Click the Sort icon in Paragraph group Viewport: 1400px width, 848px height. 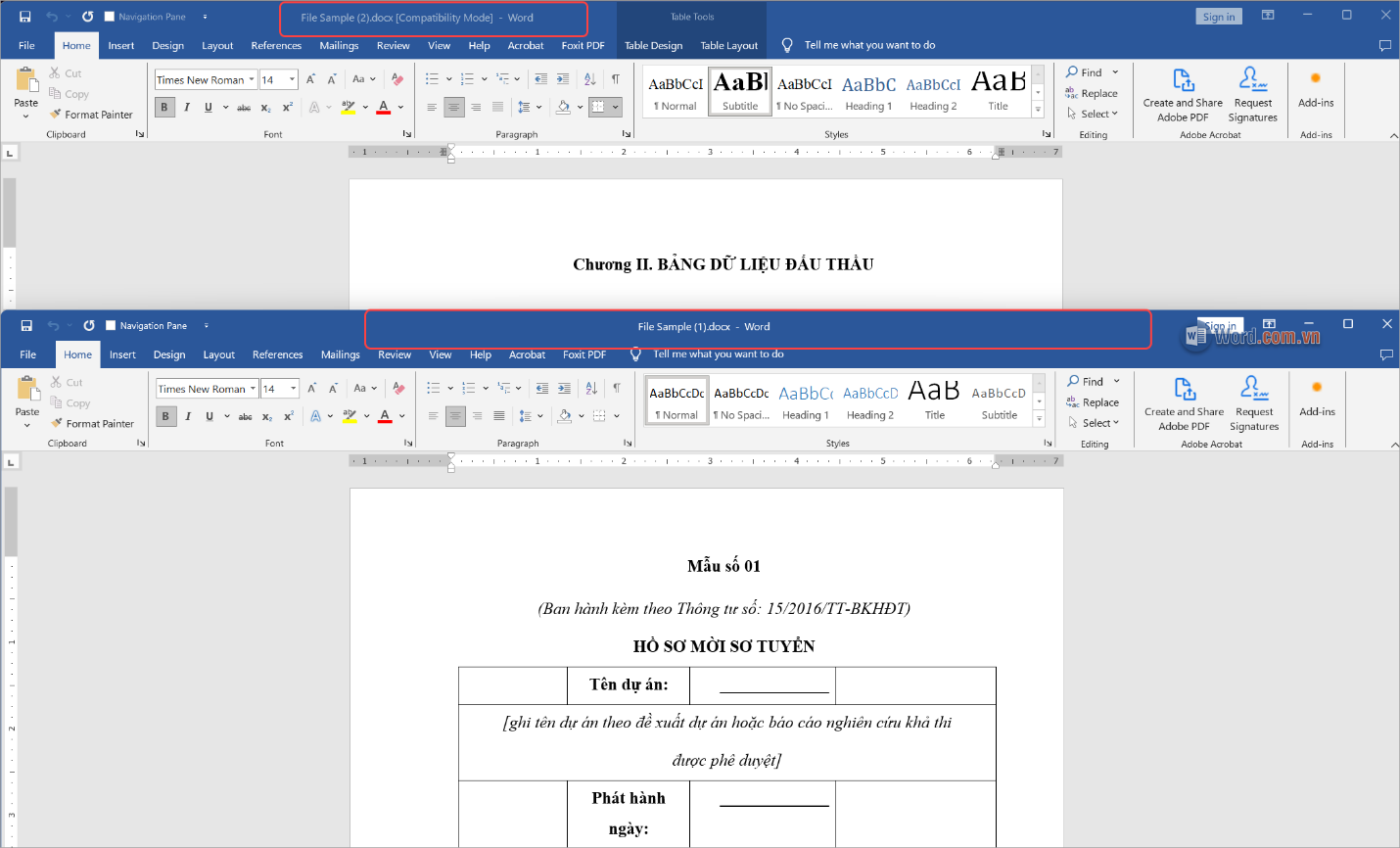589,79
